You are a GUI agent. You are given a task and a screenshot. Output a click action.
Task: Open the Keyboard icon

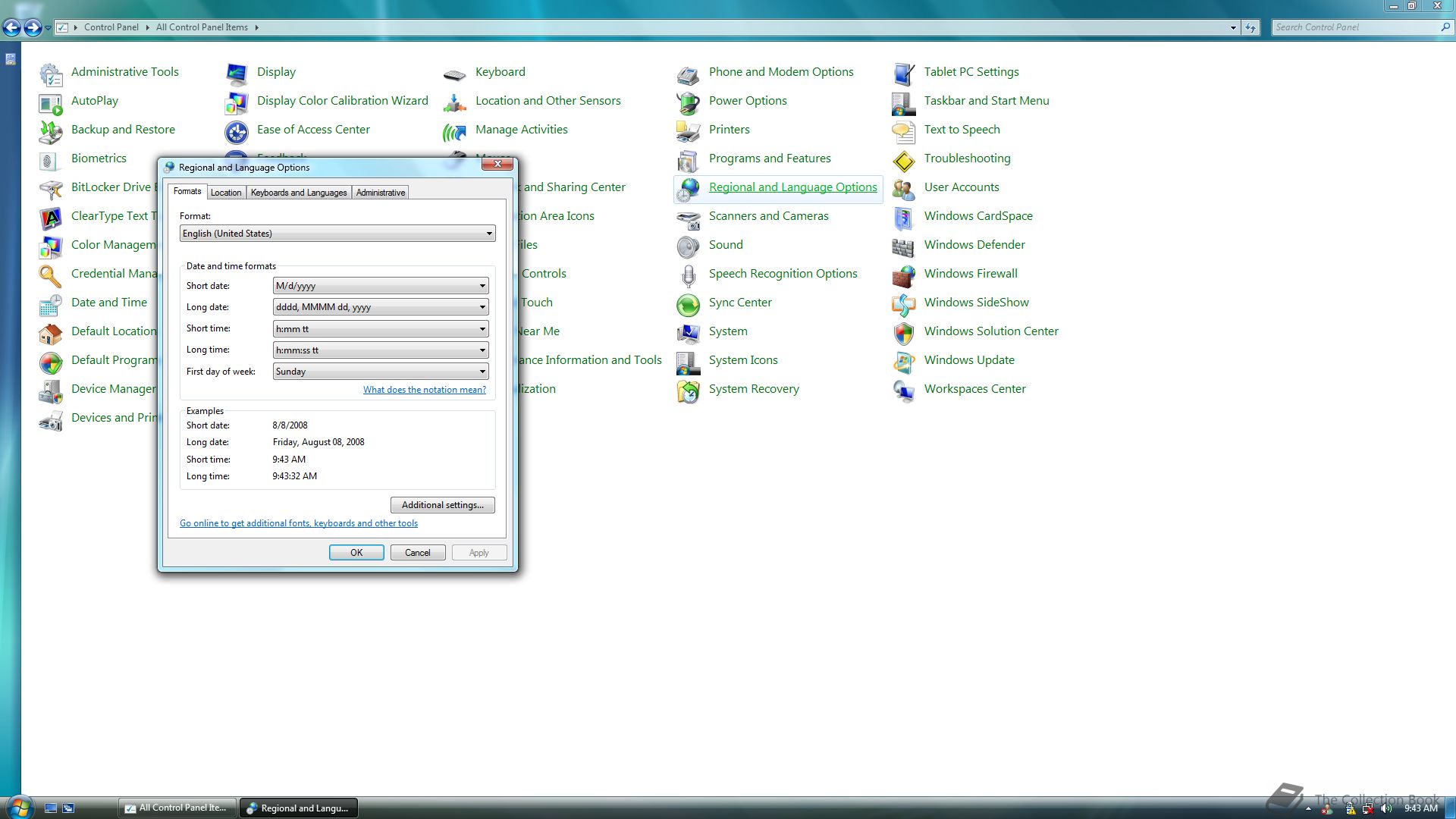coord(455,74)
